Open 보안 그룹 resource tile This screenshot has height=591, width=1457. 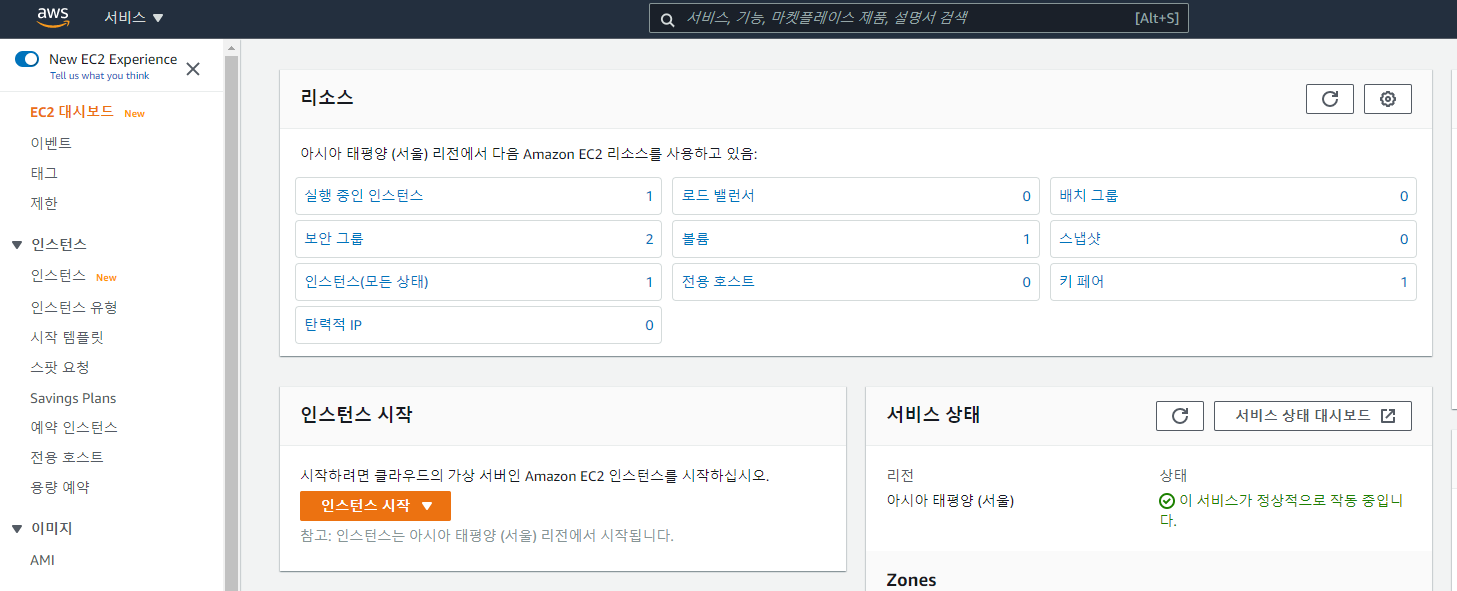(x=479, y=239)
